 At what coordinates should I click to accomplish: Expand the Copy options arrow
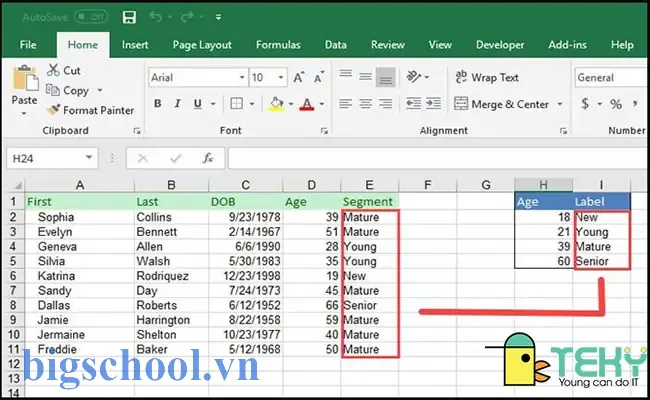100,90
